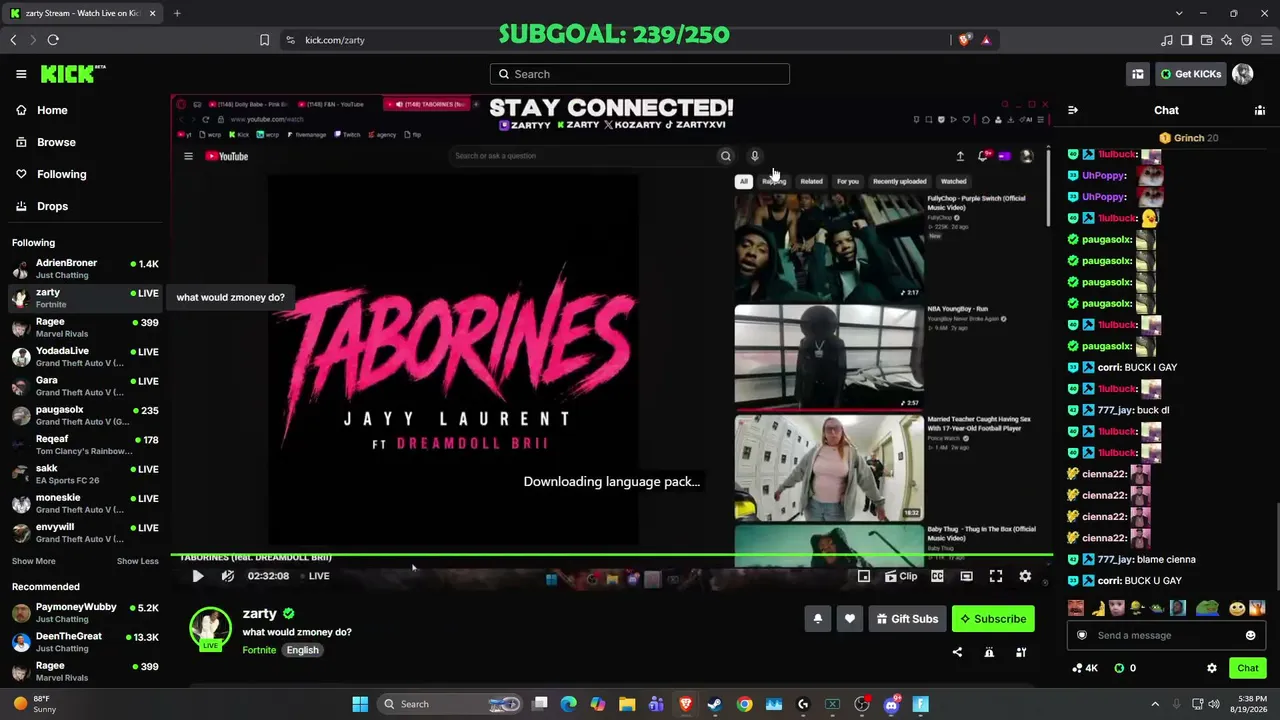Viewport: 1280px width, 720px height.
Task: Open the tab search dropdown arrow
Action: point(1179,13)
